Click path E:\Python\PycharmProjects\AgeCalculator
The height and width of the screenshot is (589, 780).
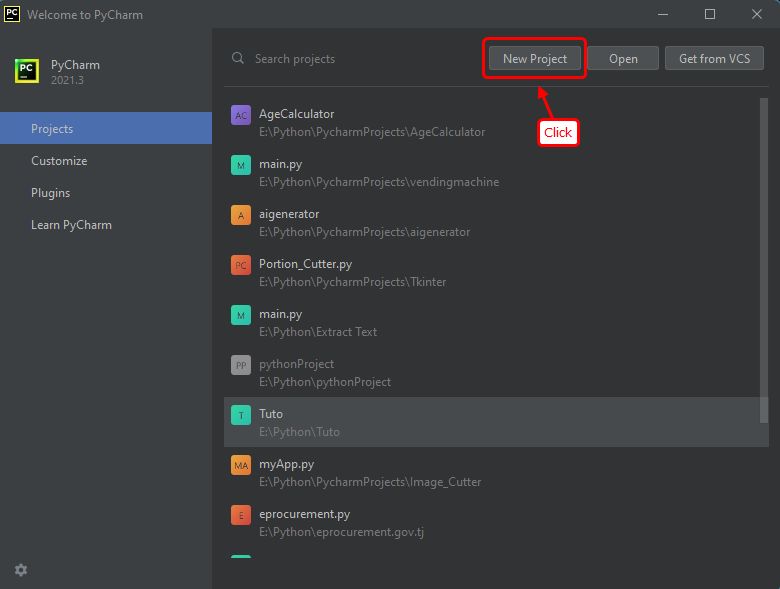(372, 132)
